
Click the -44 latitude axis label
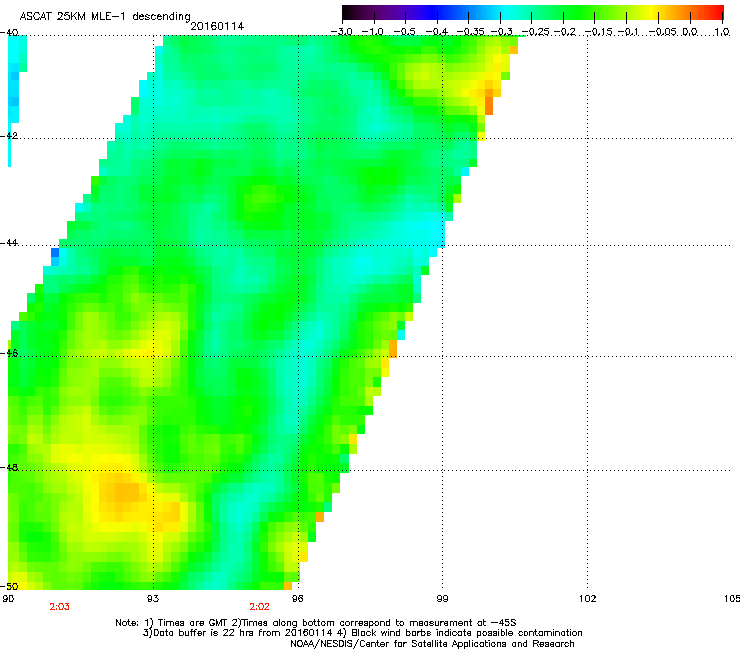pyautogui.click(x=9, y=243)
